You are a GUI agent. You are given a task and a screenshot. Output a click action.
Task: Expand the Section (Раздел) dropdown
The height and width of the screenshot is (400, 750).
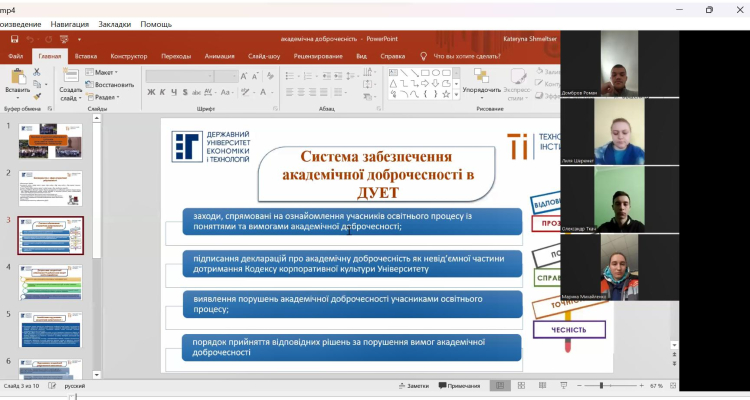pyautogui.click(x=107, y=97)
